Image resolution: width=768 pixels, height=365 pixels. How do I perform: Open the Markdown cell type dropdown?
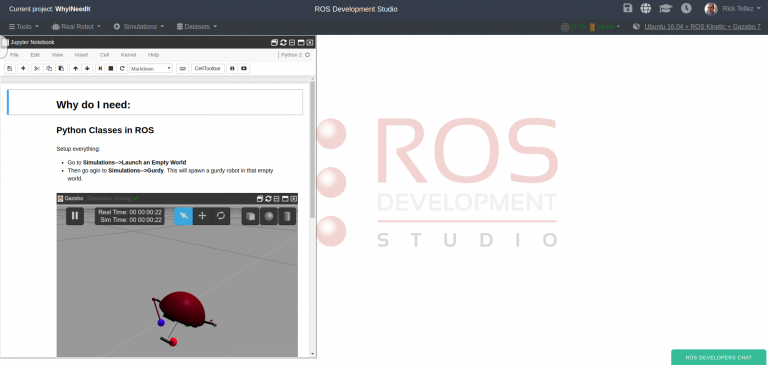click(151, 69)
